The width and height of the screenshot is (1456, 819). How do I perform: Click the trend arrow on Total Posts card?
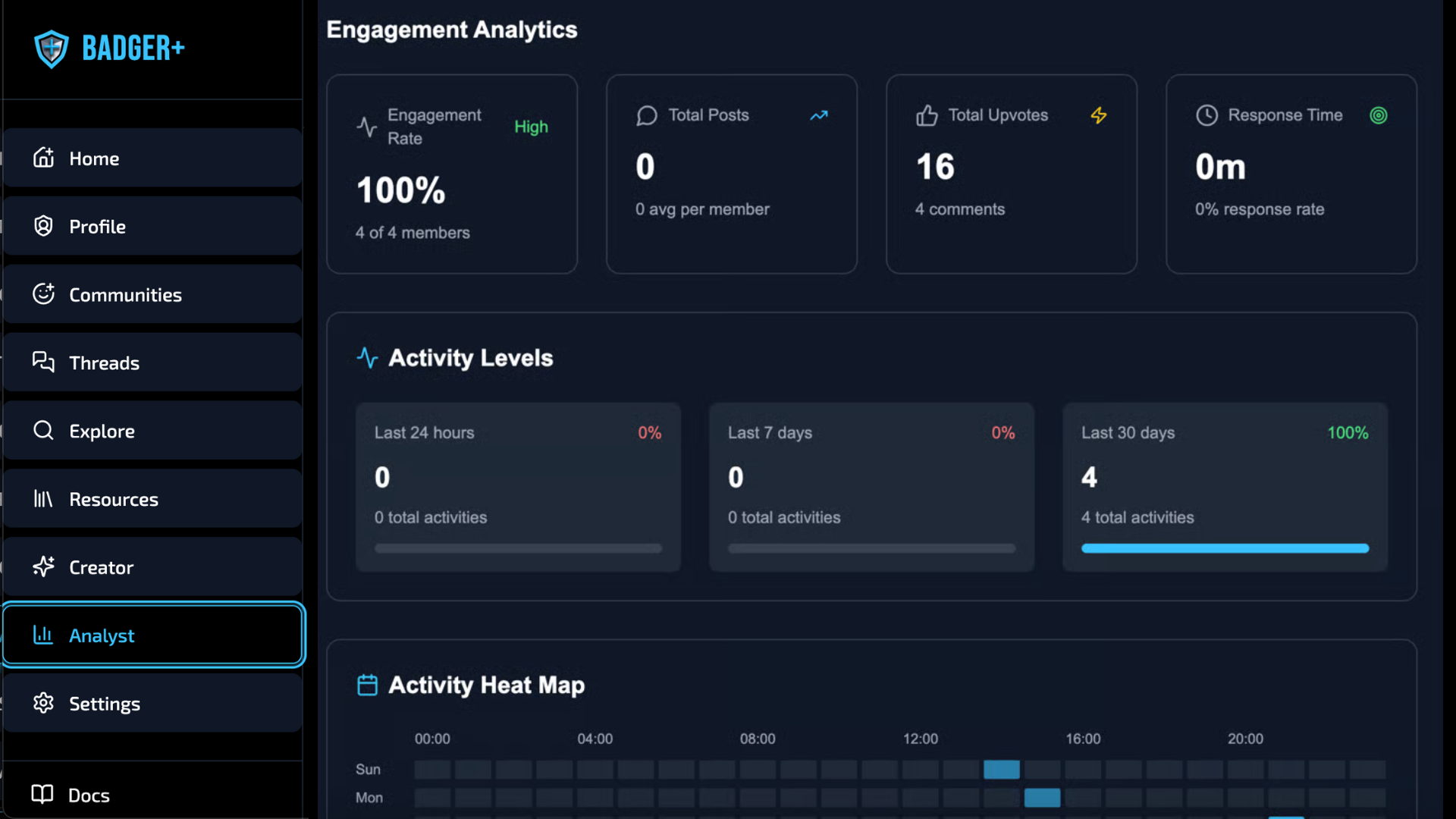pos(819,115)
